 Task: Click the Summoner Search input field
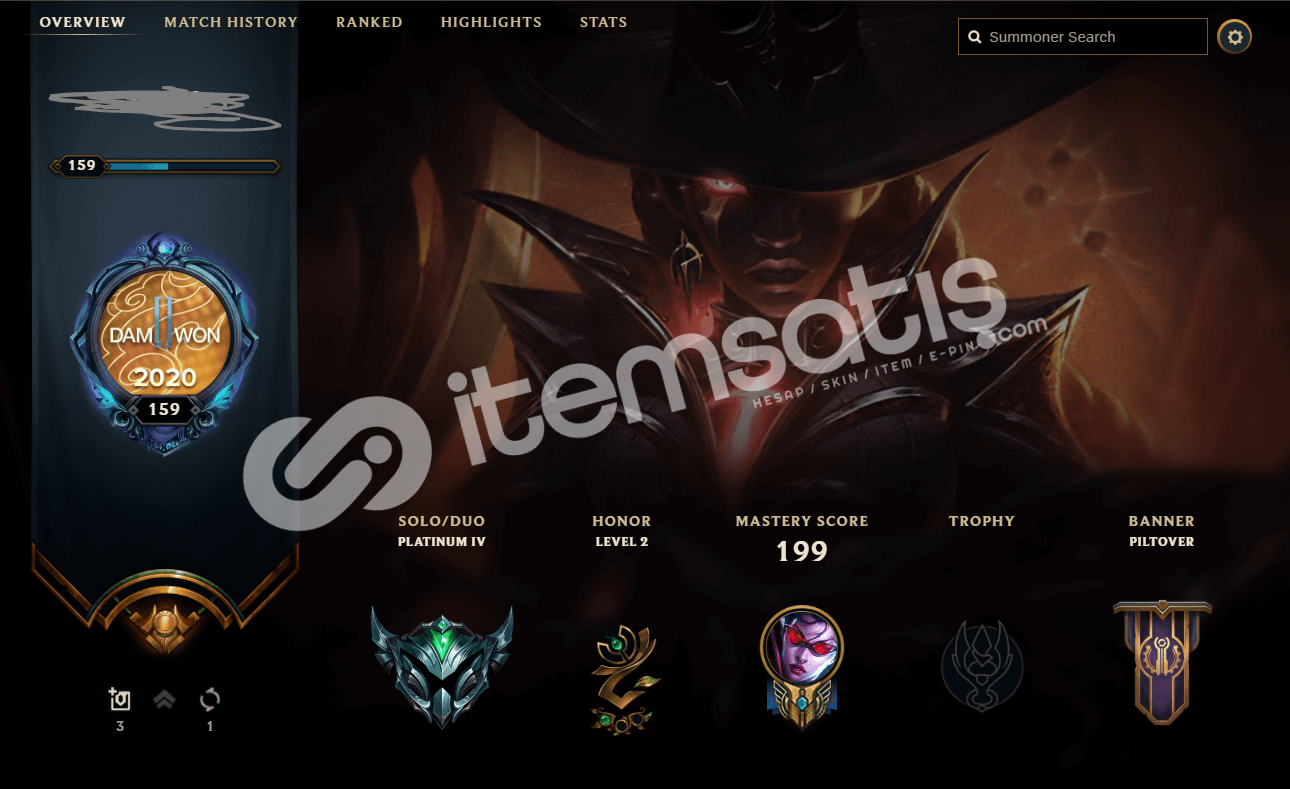click(x=1083, y=37)
